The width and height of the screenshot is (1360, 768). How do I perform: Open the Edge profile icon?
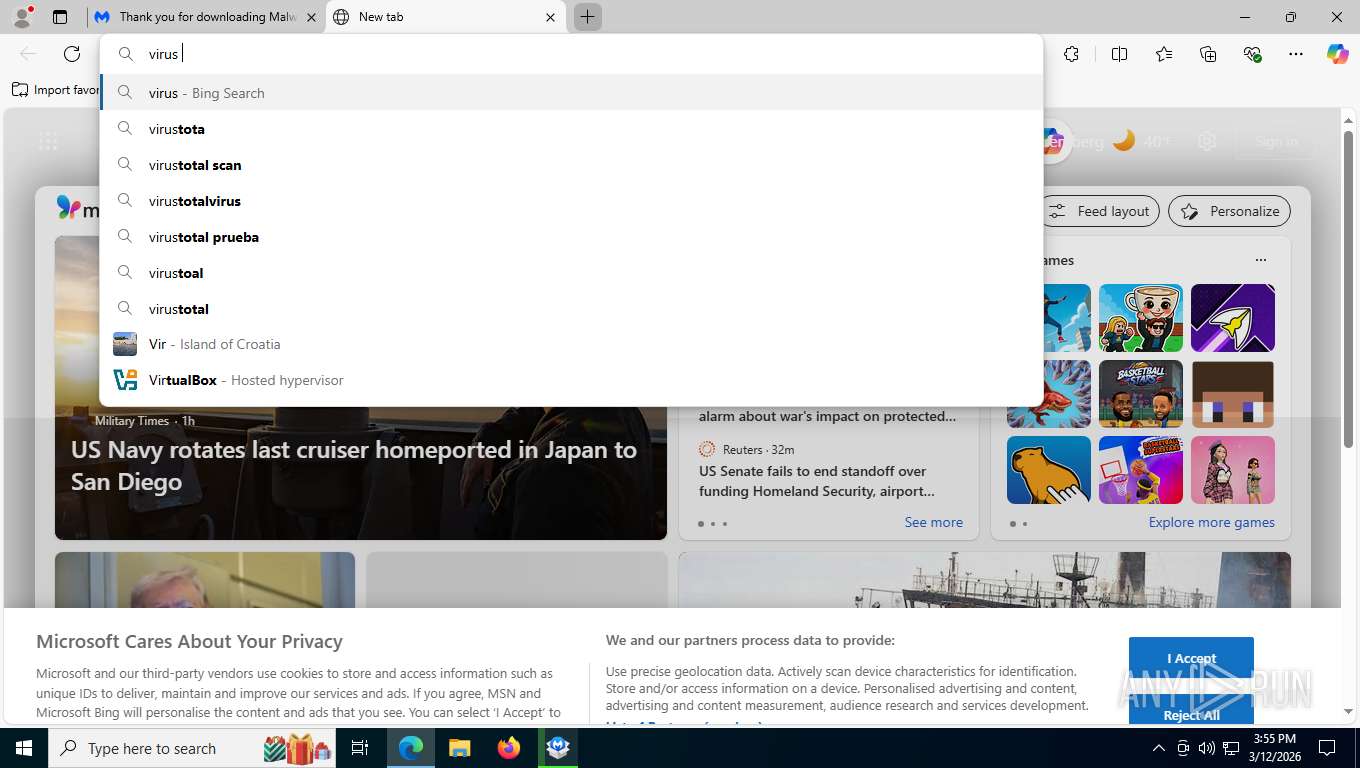22,17
